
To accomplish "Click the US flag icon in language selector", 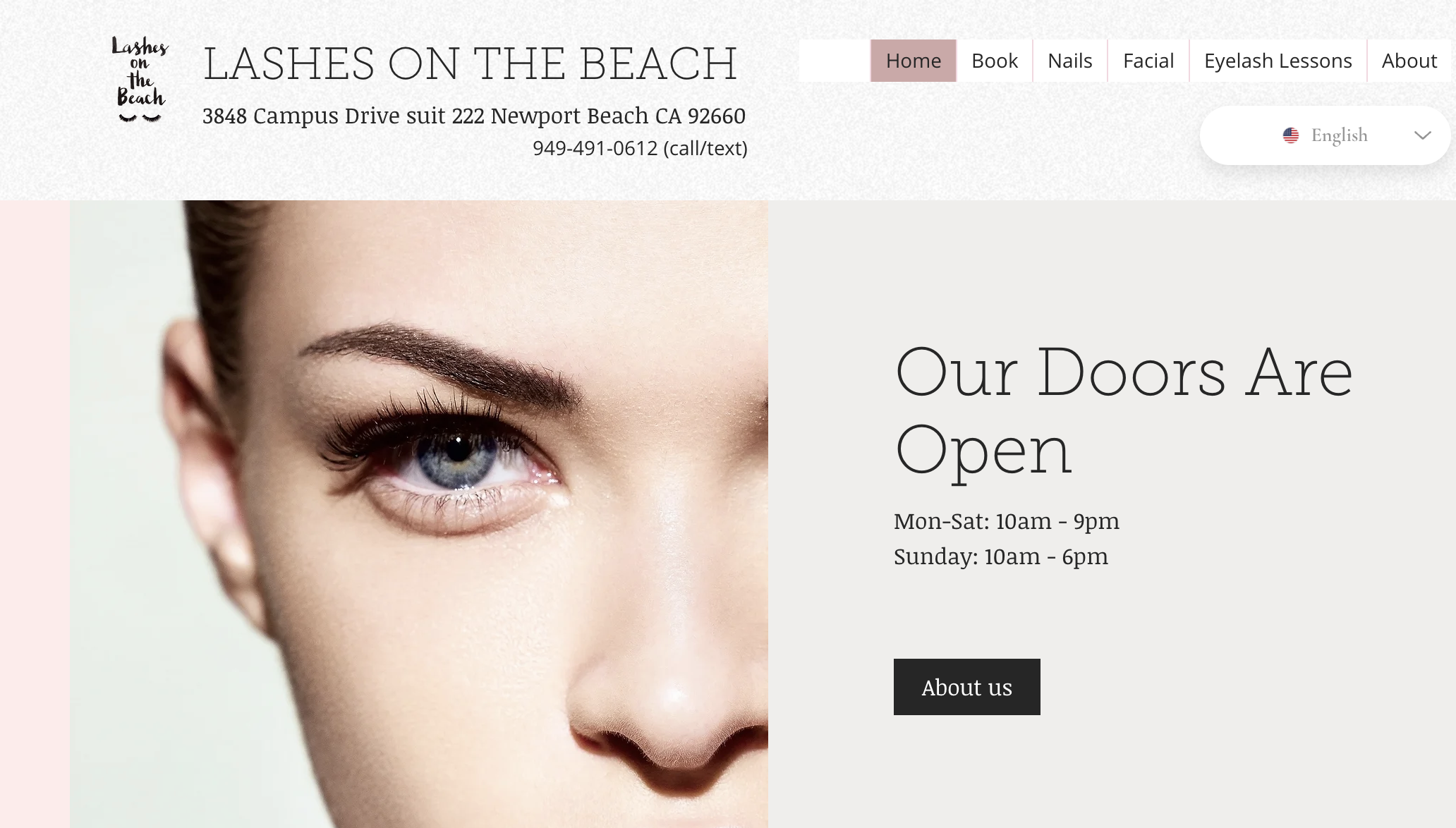I will [x=1291, y=135].
